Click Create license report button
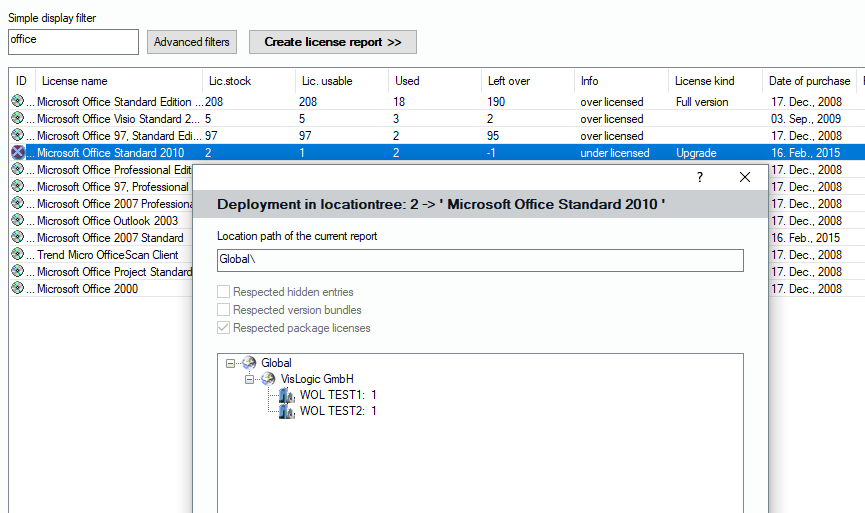The image size is (865, 513). point(332,42)
